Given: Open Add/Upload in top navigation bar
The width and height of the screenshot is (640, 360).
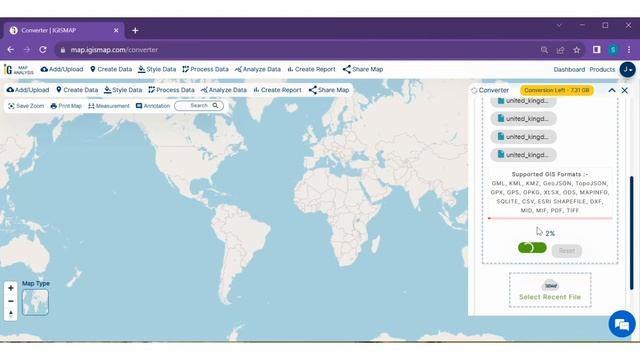Looking at the screenshot, I should [x=62, y=69].
